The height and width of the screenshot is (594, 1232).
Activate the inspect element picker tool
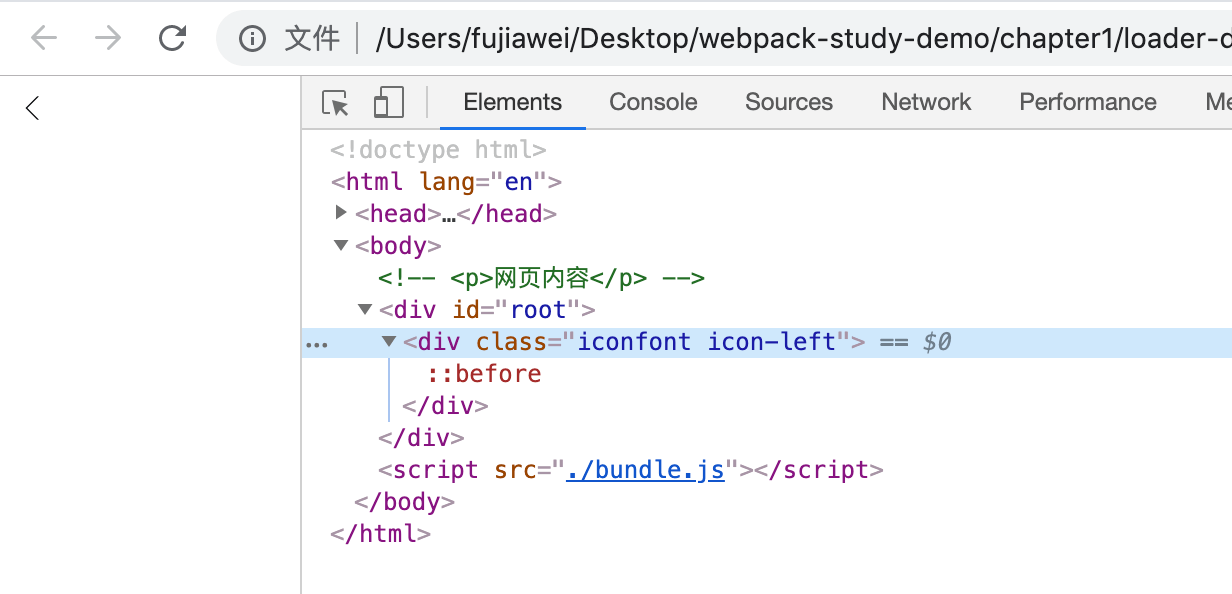coord(335,103)
